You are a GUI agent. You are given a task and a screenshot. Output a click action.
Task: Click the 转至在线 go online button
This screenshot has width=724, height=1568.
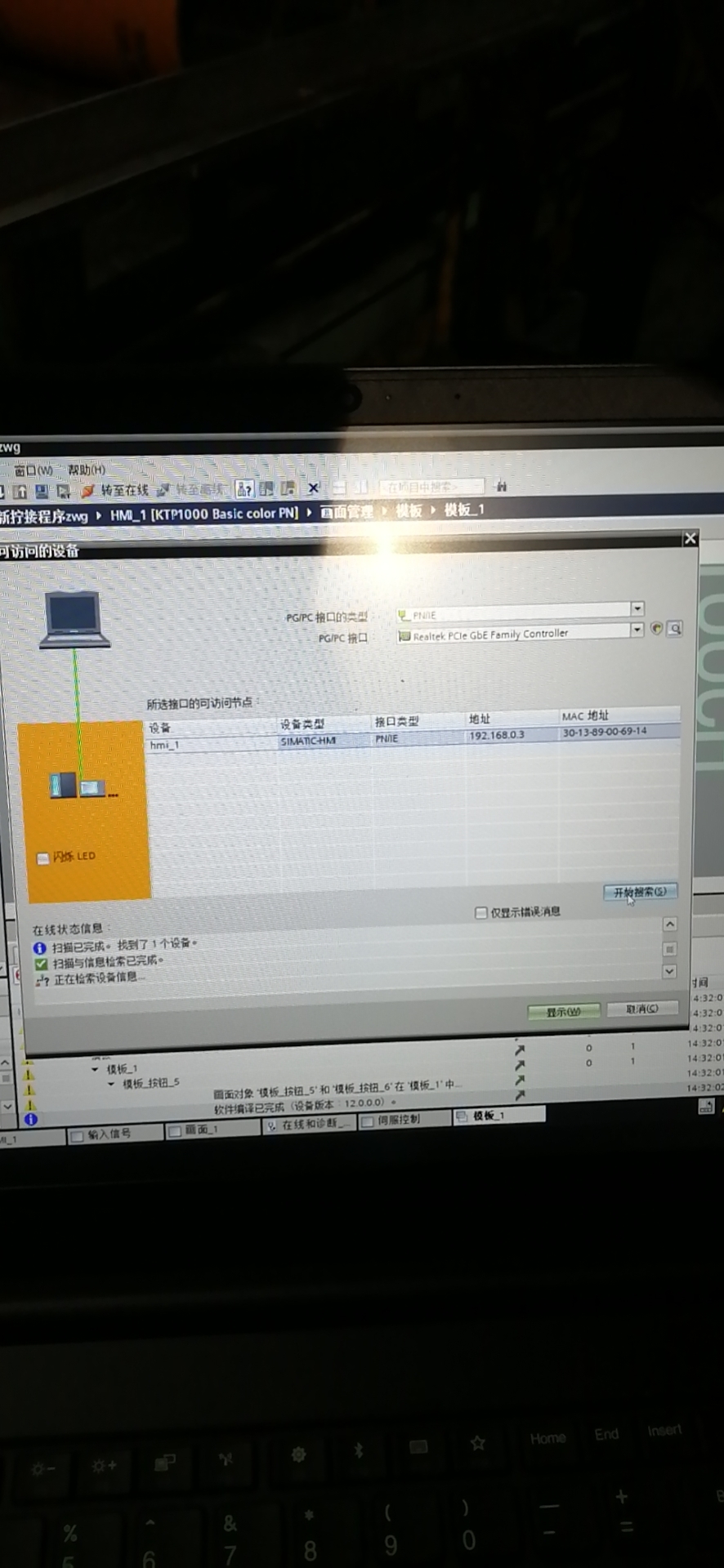click(x=115, y=490)
